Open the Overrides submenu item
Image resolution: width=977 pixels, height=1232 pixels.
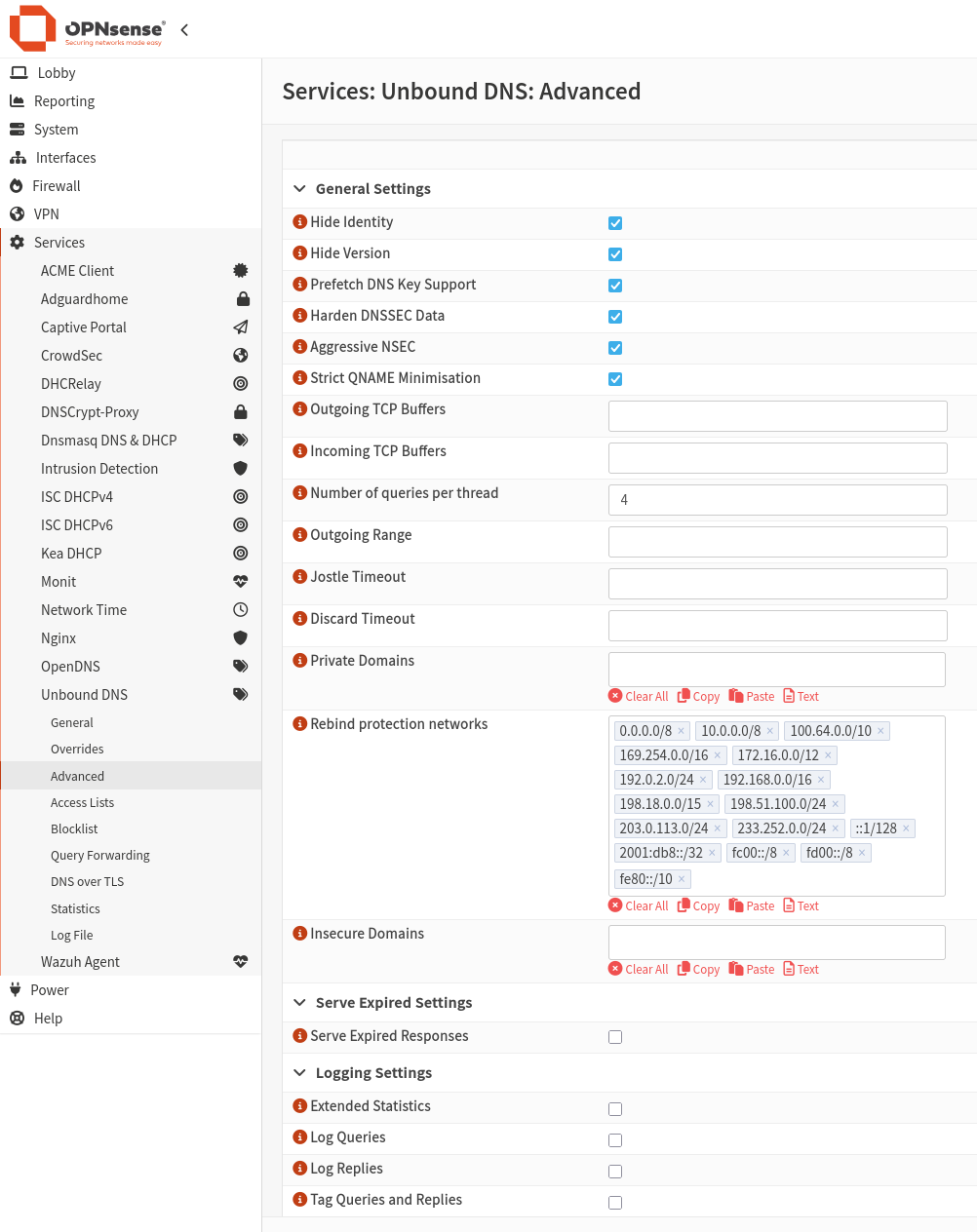click(x=77, y=750)
